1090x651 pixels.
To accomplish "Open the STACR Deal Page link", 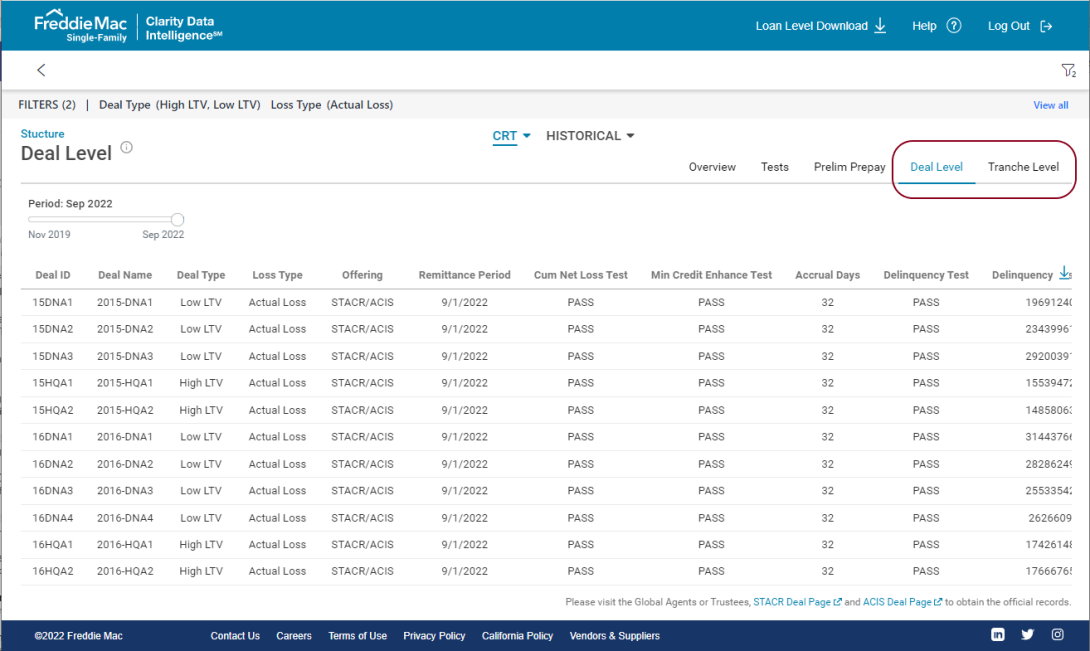I will click(792, 602).
